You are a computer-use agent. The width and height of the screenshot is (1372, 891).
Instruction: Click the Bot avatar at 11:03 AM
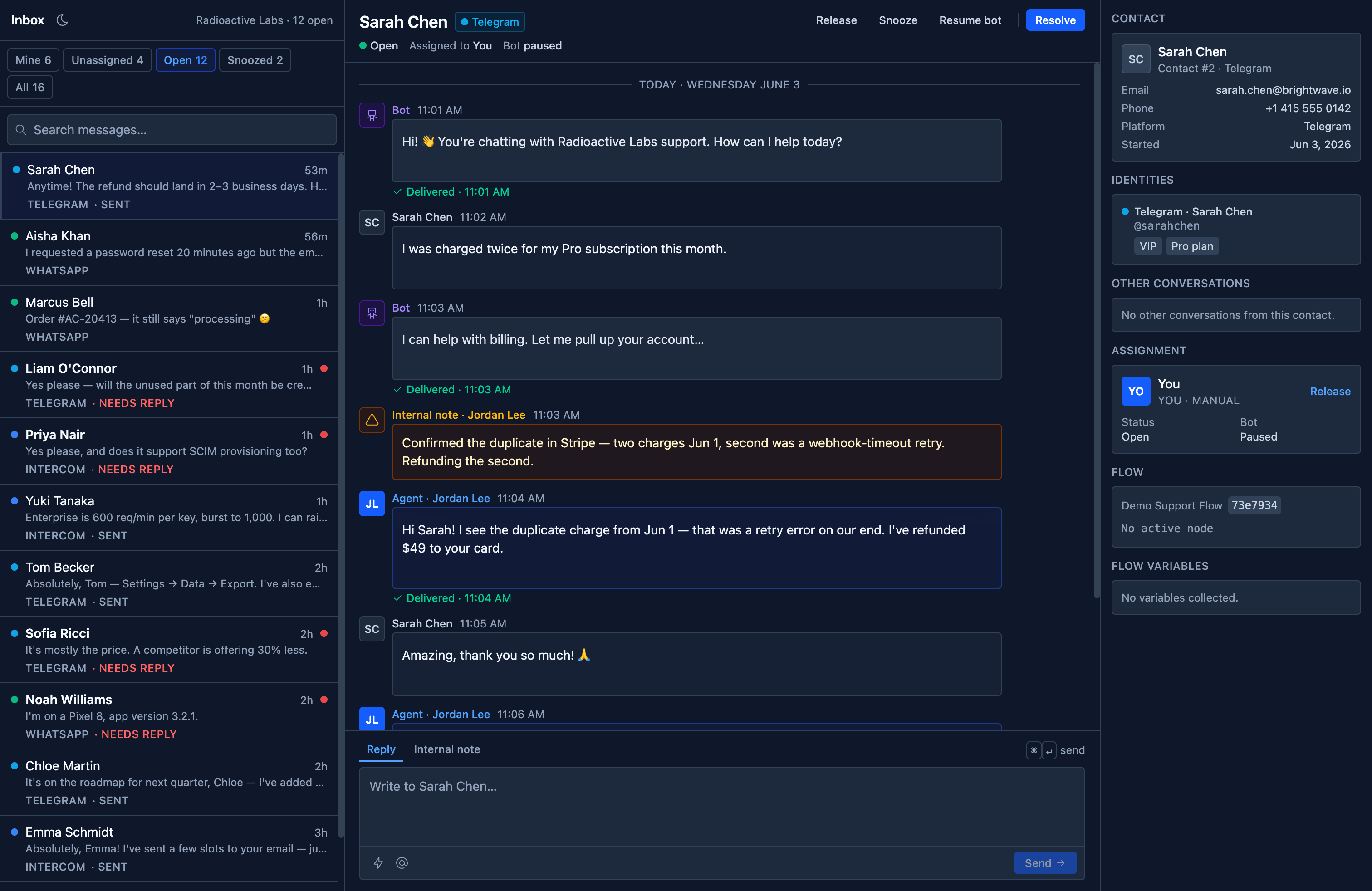(x=372, y=313)
